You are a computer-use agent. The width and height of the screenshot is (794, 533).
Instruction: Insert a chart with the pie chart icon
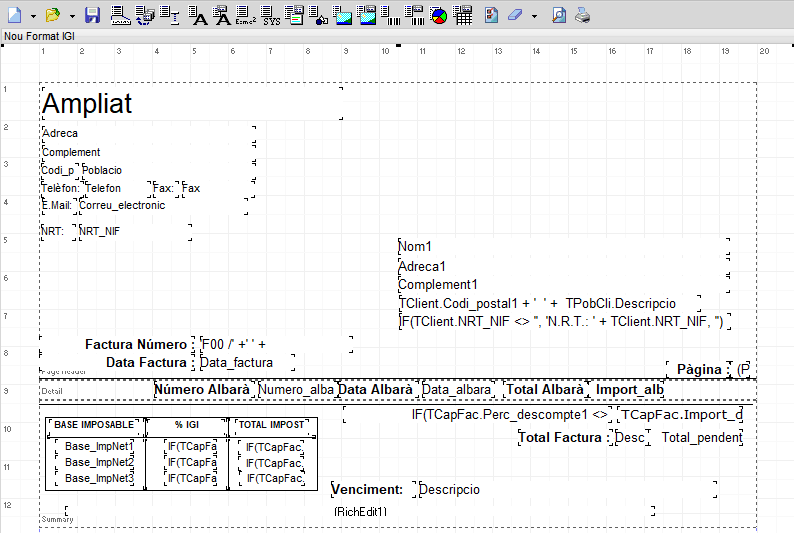point(439,15)
